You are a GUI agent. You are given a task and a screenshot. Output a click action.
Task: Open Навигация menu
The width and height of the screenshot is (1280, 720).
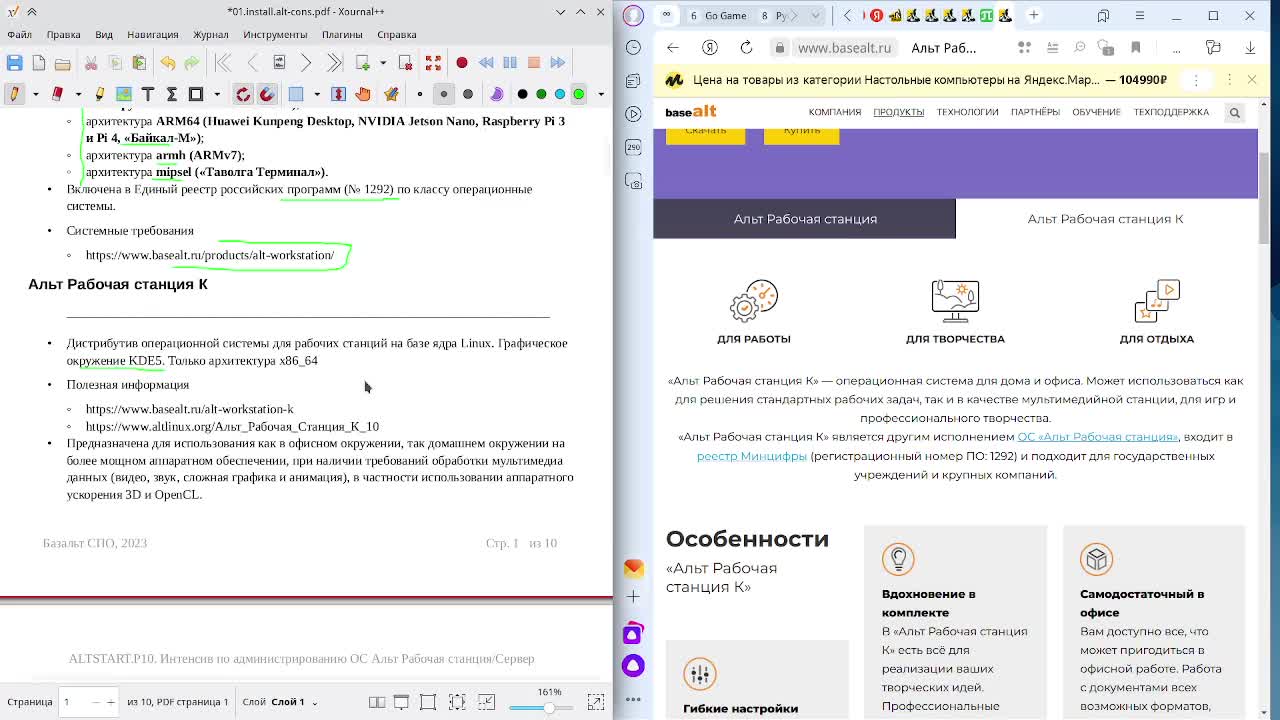153,34
